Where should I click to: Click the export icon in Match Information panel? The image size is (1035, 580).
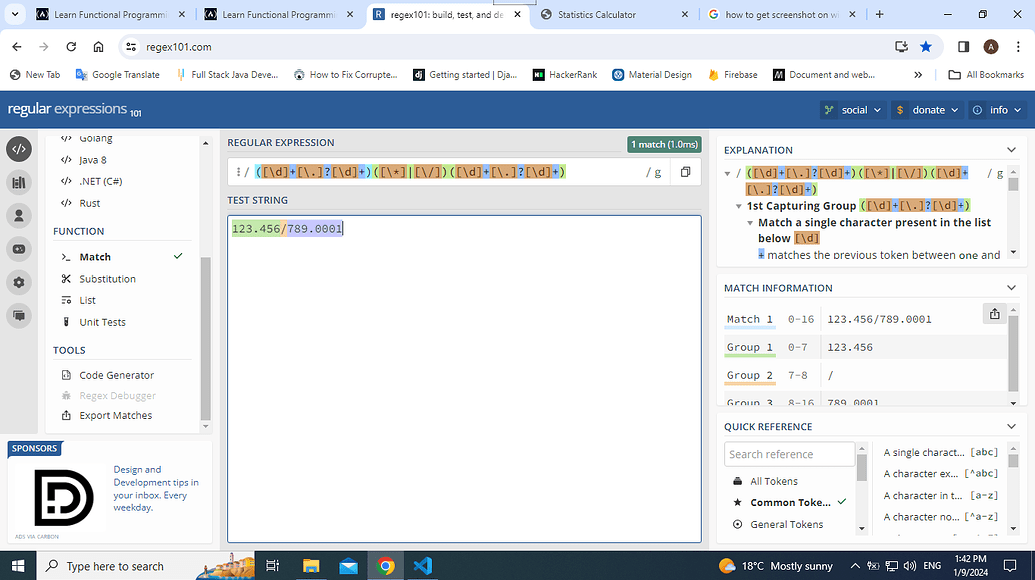tap(994, 313)
